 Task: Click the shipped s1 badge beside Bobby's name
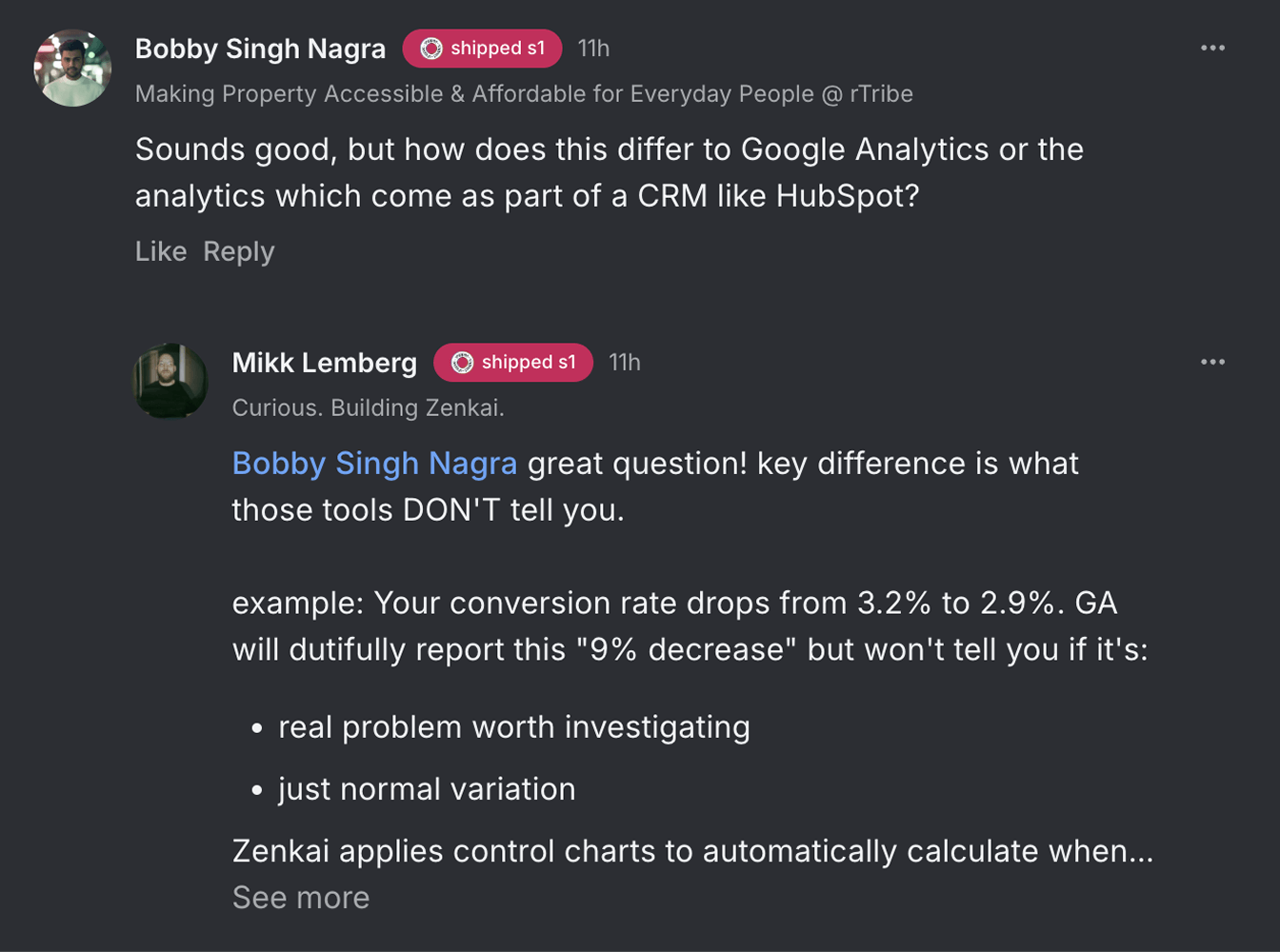pos(482,49)
